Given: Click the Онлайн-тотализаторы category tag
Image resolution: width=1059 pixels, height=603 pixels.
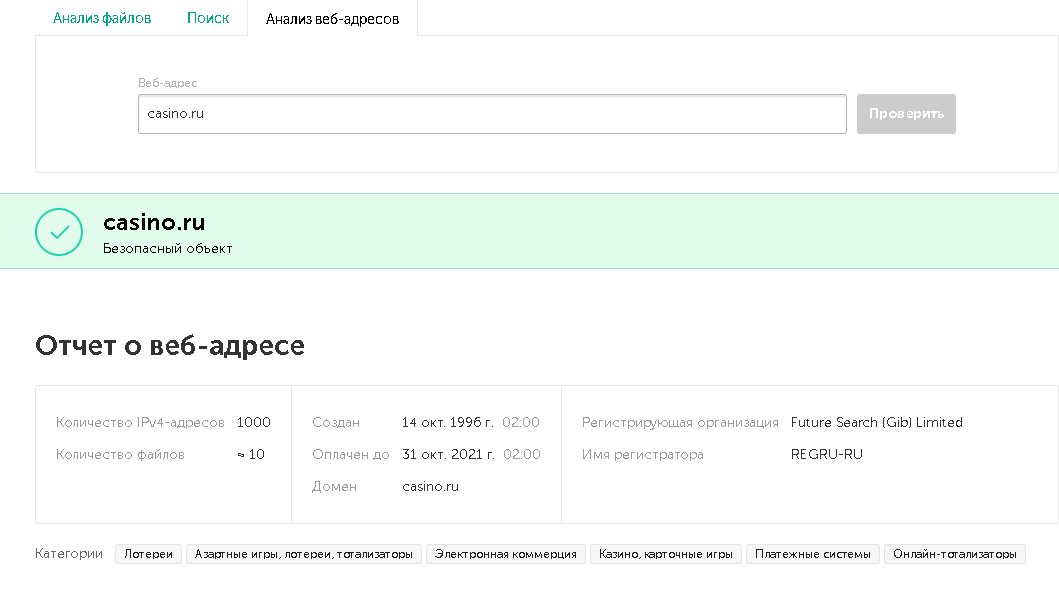Looking at the screenshot, I should tap(954, 554).
